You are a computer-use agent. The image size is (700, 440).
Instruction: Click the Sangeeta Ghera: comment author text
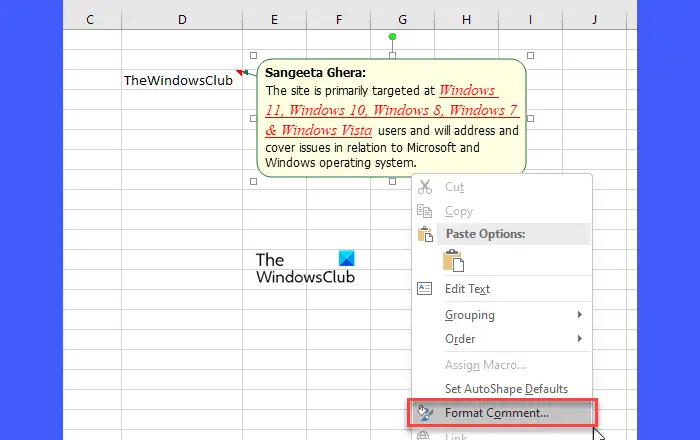coord(315,72)
